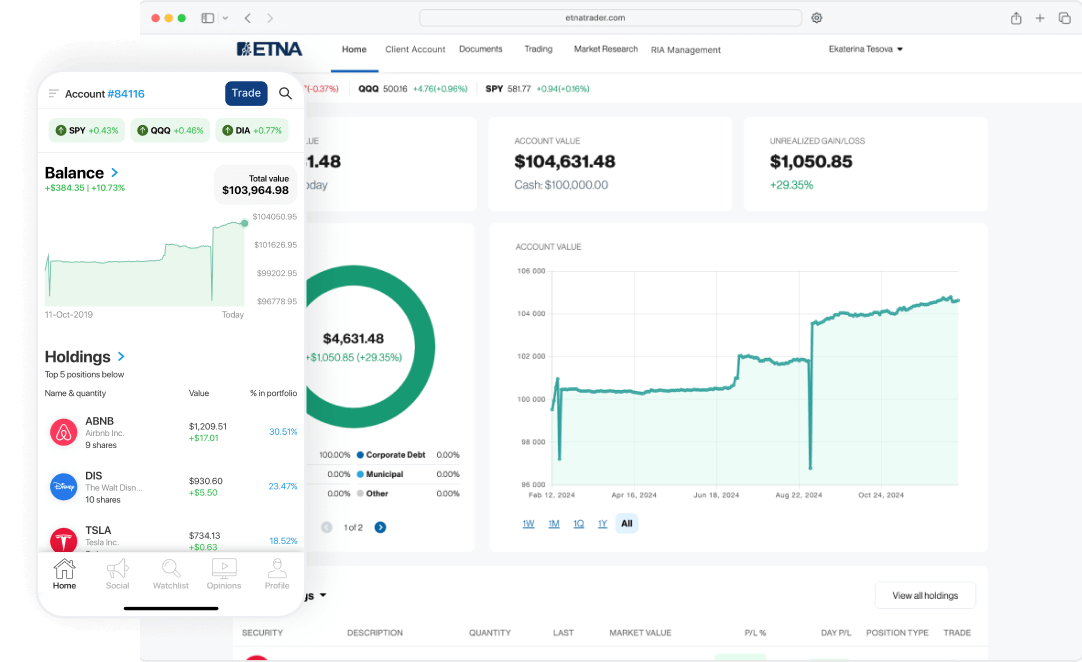Open the mobile app's menu icon beside Account
This screenshot has width=1082, height=662.
pos(53,93)
